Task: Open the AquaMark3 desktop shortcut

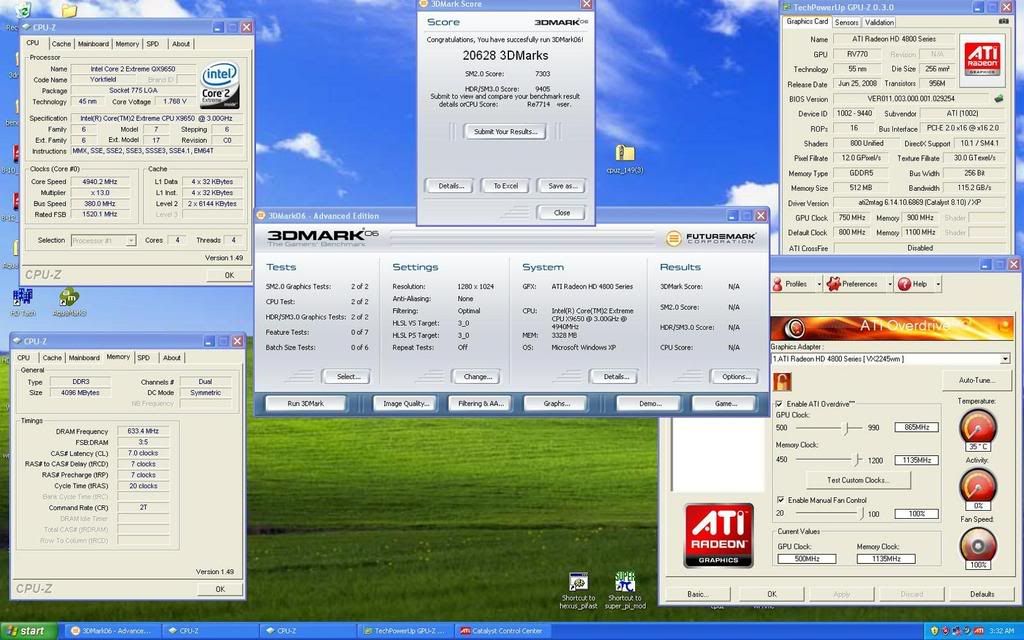Action: pyautogui.click(x=69, y=302)
